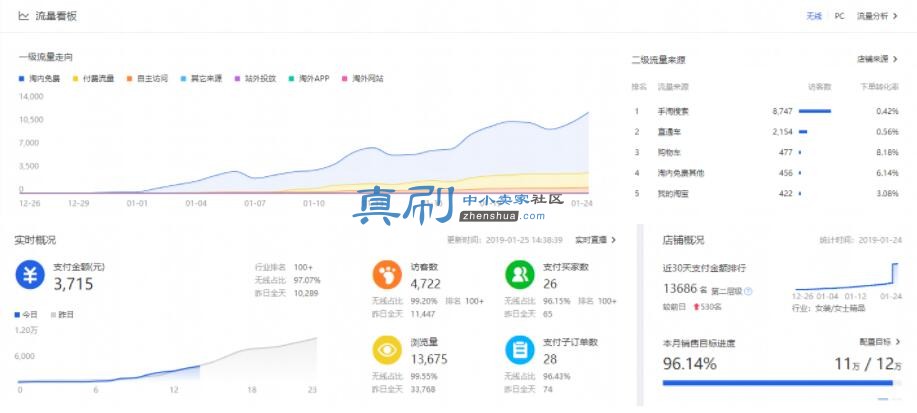Open the 实时直播 link
The height and width of the screenshot is (413, 917).
point(595,240)
